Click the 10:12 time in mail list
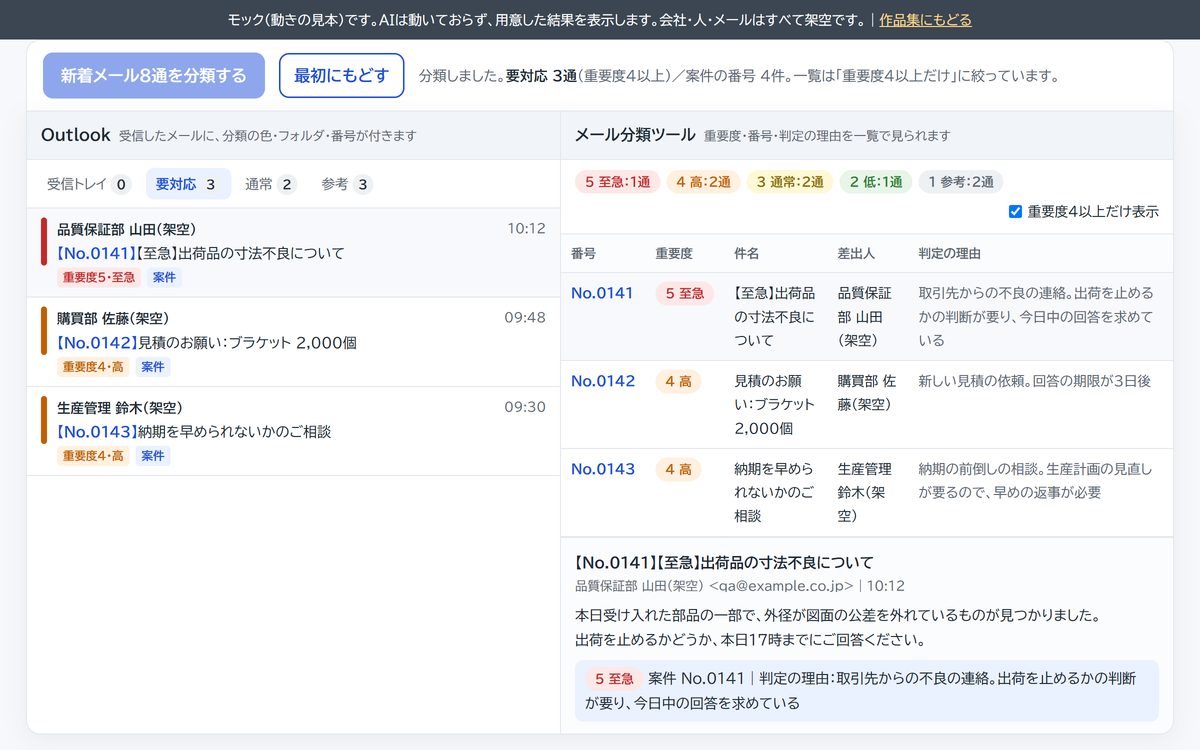The height and width of the screenshot is (750, 1200). [526, 228]
